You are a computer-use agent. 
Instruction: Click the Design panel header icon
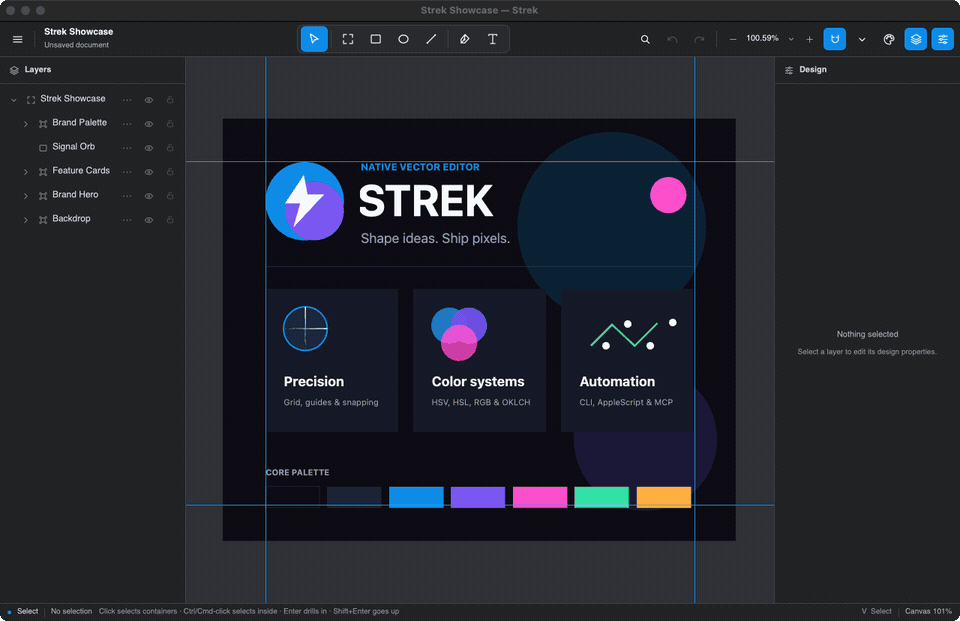coord(789,70)
